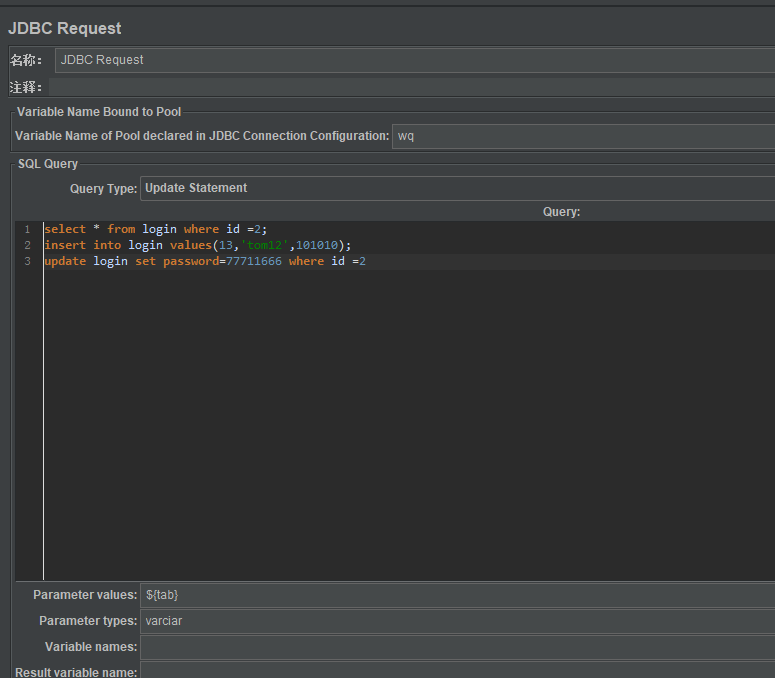This screenshot has width=775, height=678.
Task: Click the JDBC Request panel heading
Action: [65, 29]
